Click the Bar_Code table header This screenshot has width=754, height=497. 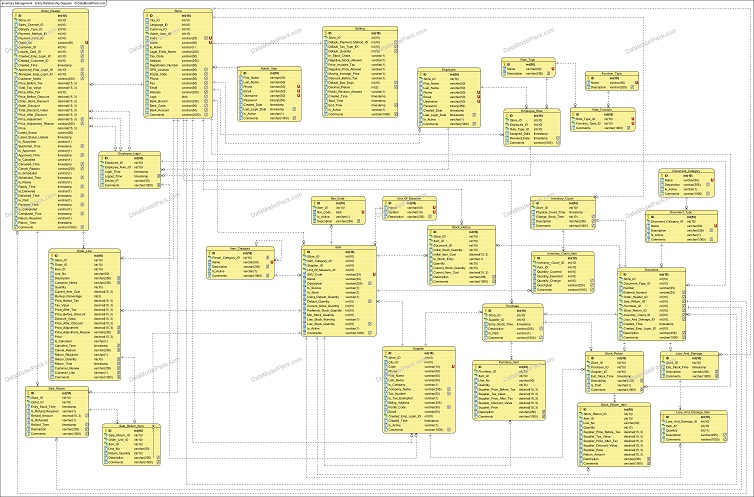tap(338, 198)
